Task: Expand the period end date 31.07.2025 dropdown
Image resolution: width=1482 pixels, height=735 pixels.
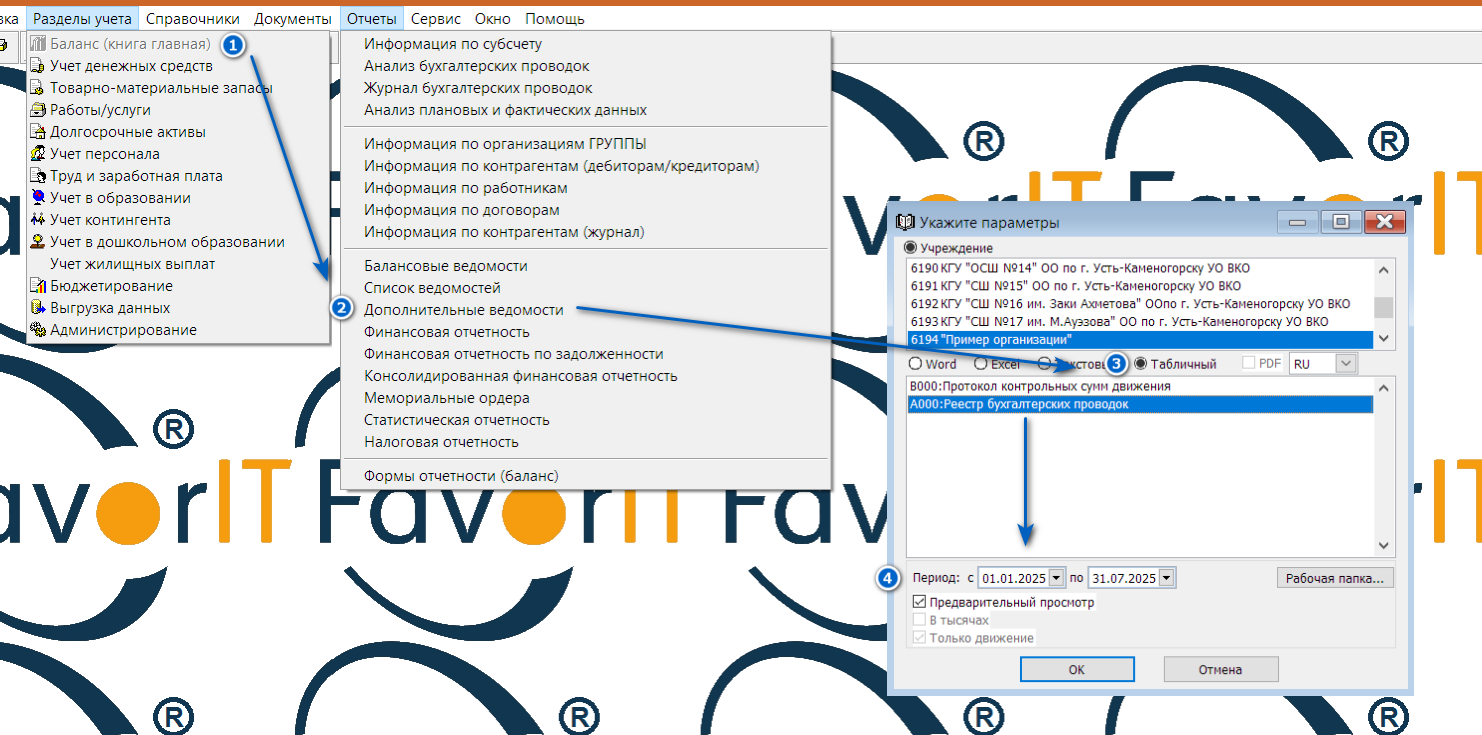Action: click(1165, 578)
